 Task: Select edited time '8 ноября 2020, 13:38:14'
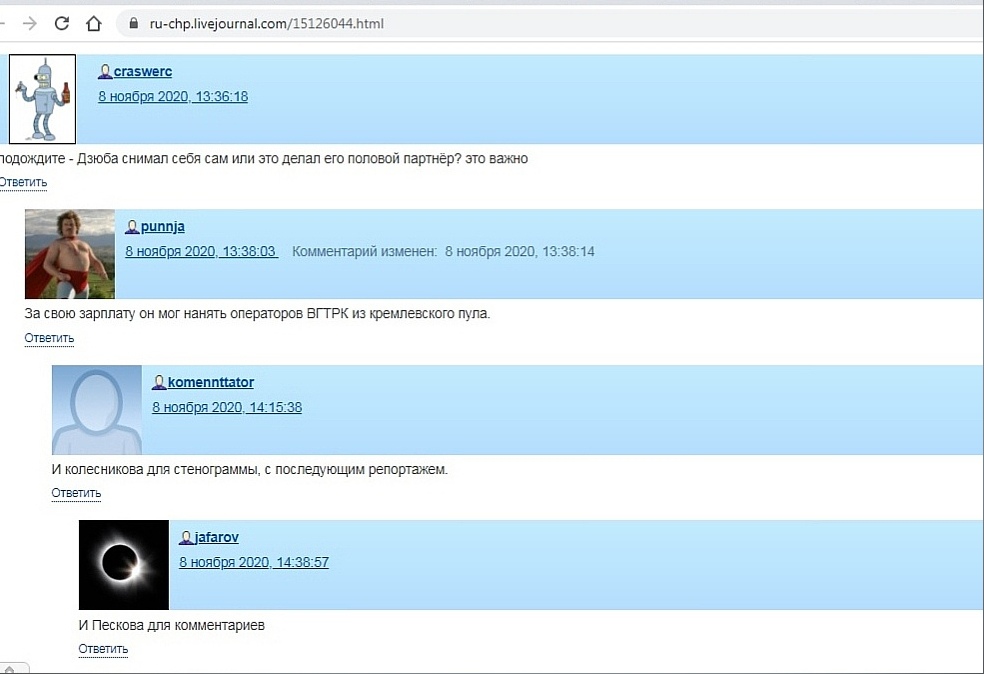tap(520, 252)
